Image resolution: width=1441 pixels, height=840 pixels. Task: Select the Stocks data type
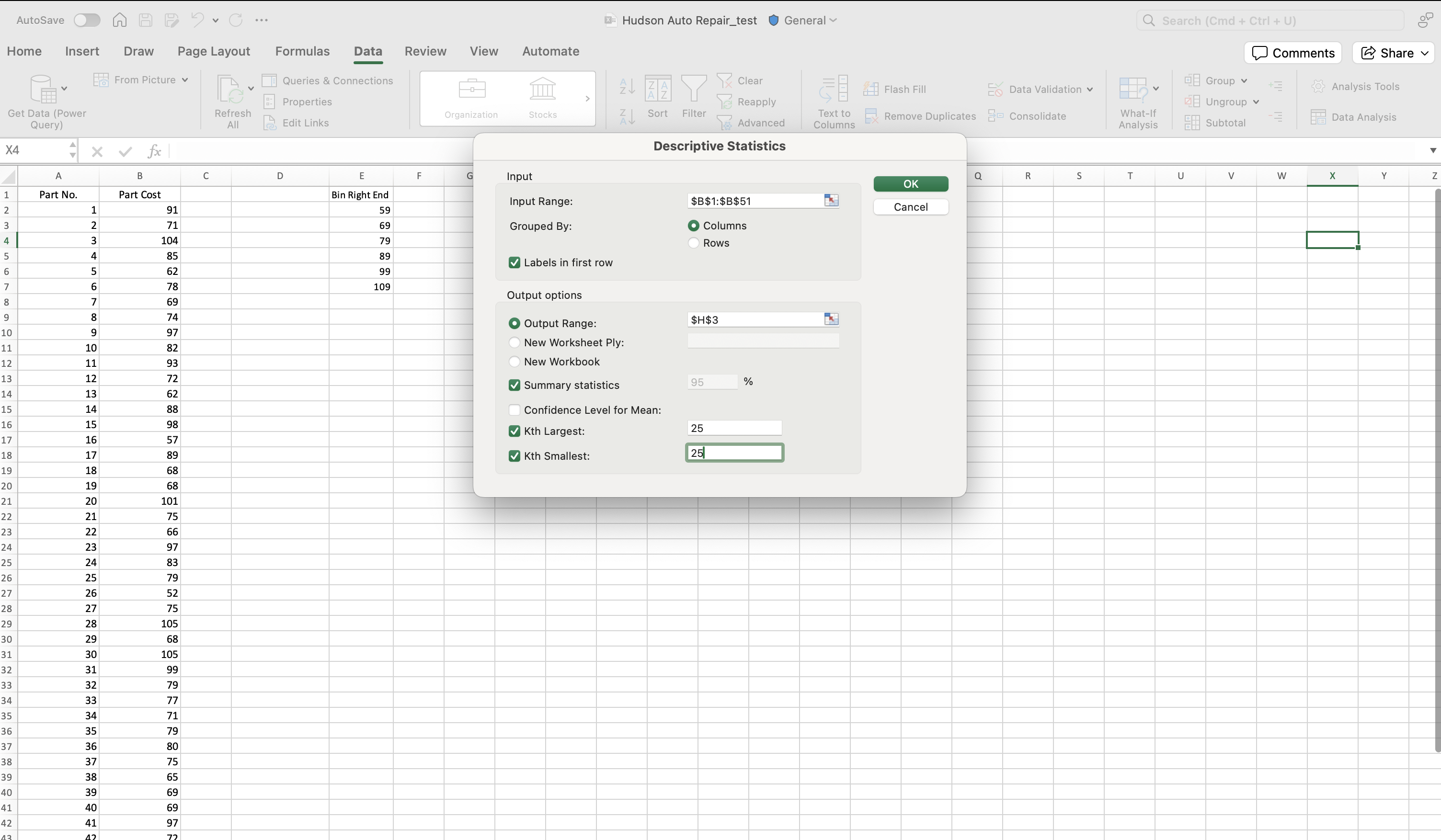coord(543,98)
